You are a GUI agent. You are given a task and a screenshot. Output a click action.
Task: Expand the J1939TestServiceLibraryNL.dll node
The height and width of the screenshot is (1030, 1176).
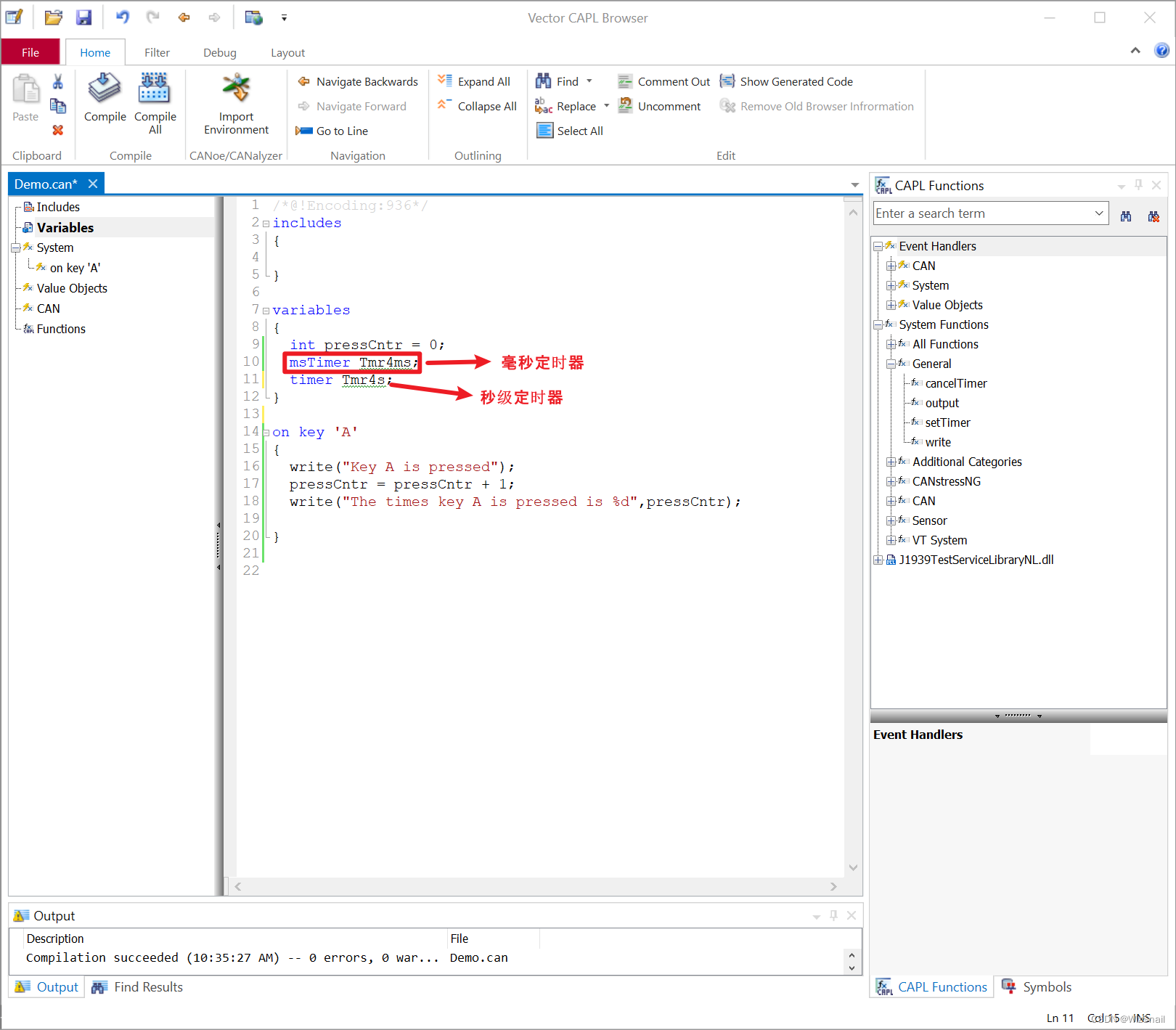click(878, 560)
